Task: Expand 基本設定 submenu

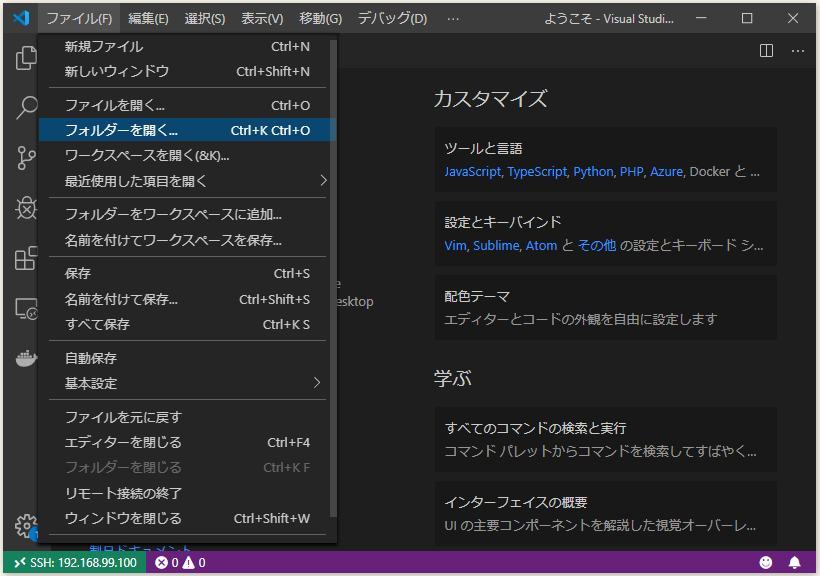Action: pyautogui.click(x=187, y=383)
